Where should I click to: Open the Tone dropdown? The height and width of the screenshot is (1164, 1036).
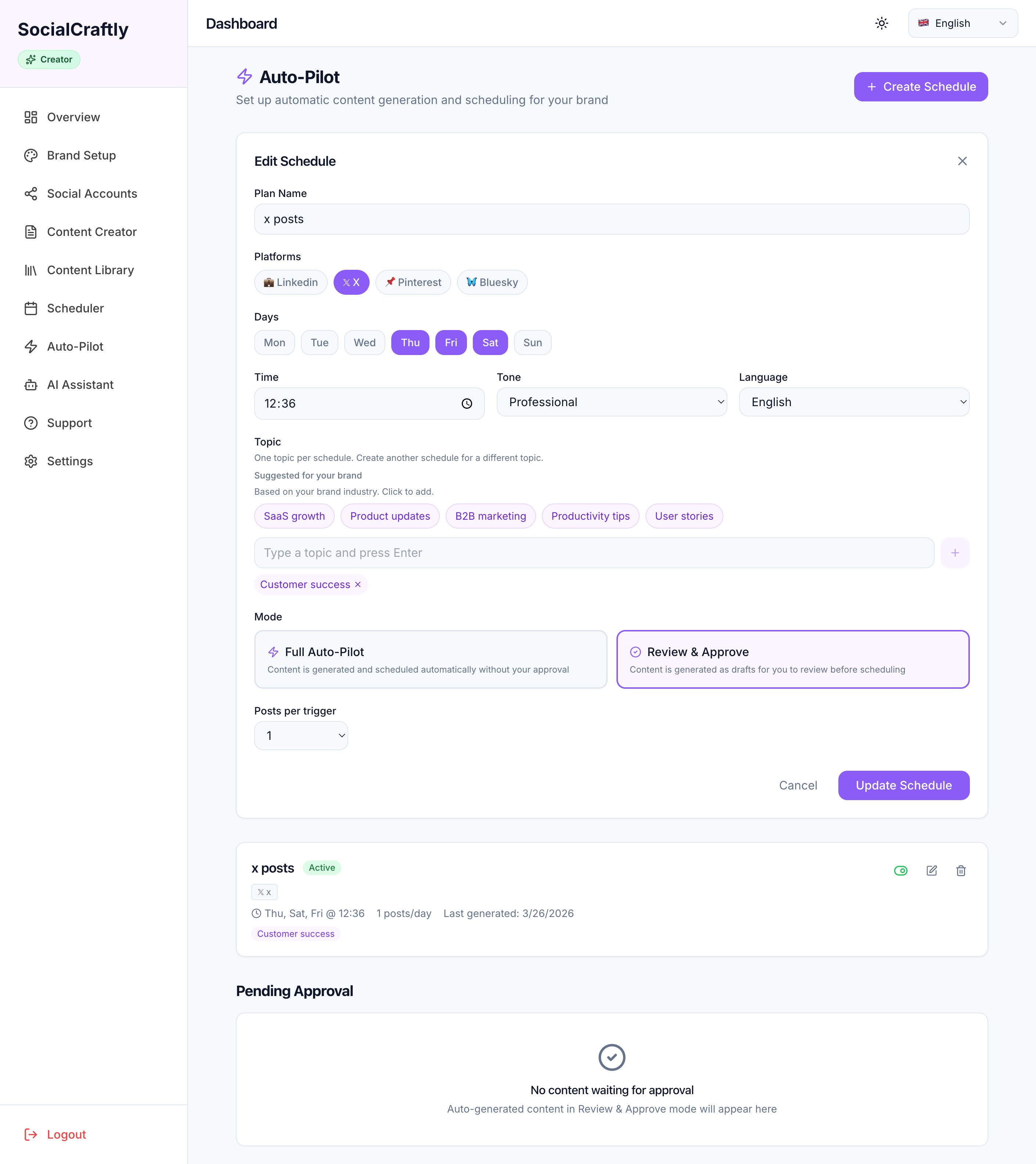(611, 402)
